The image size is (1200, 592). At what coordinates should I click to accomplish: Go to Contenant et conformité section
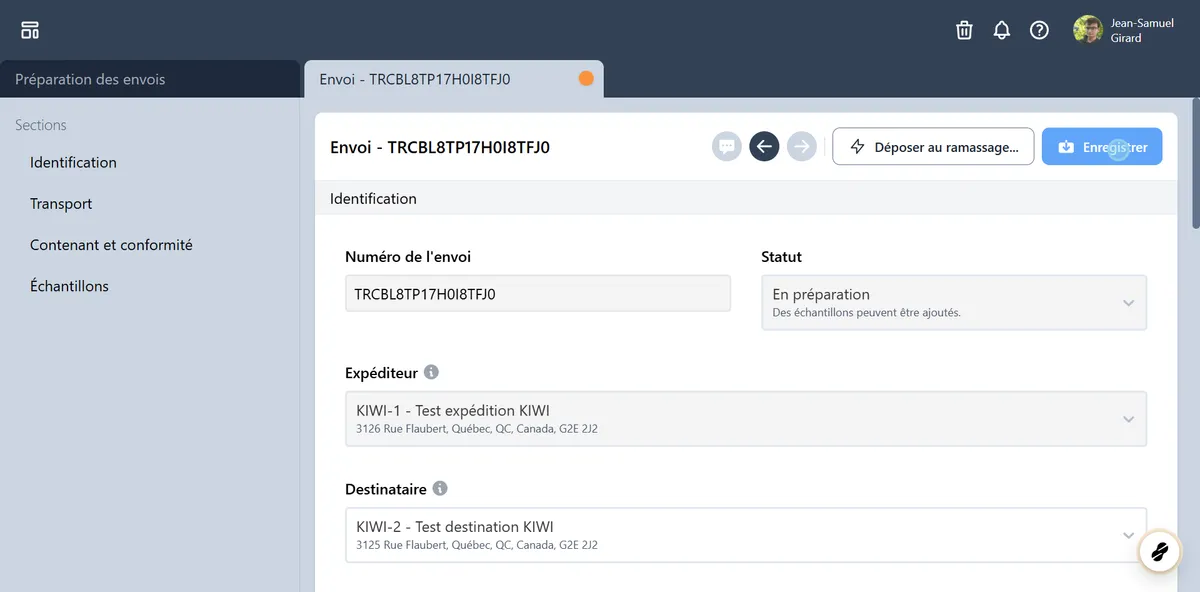pos(111,245)
